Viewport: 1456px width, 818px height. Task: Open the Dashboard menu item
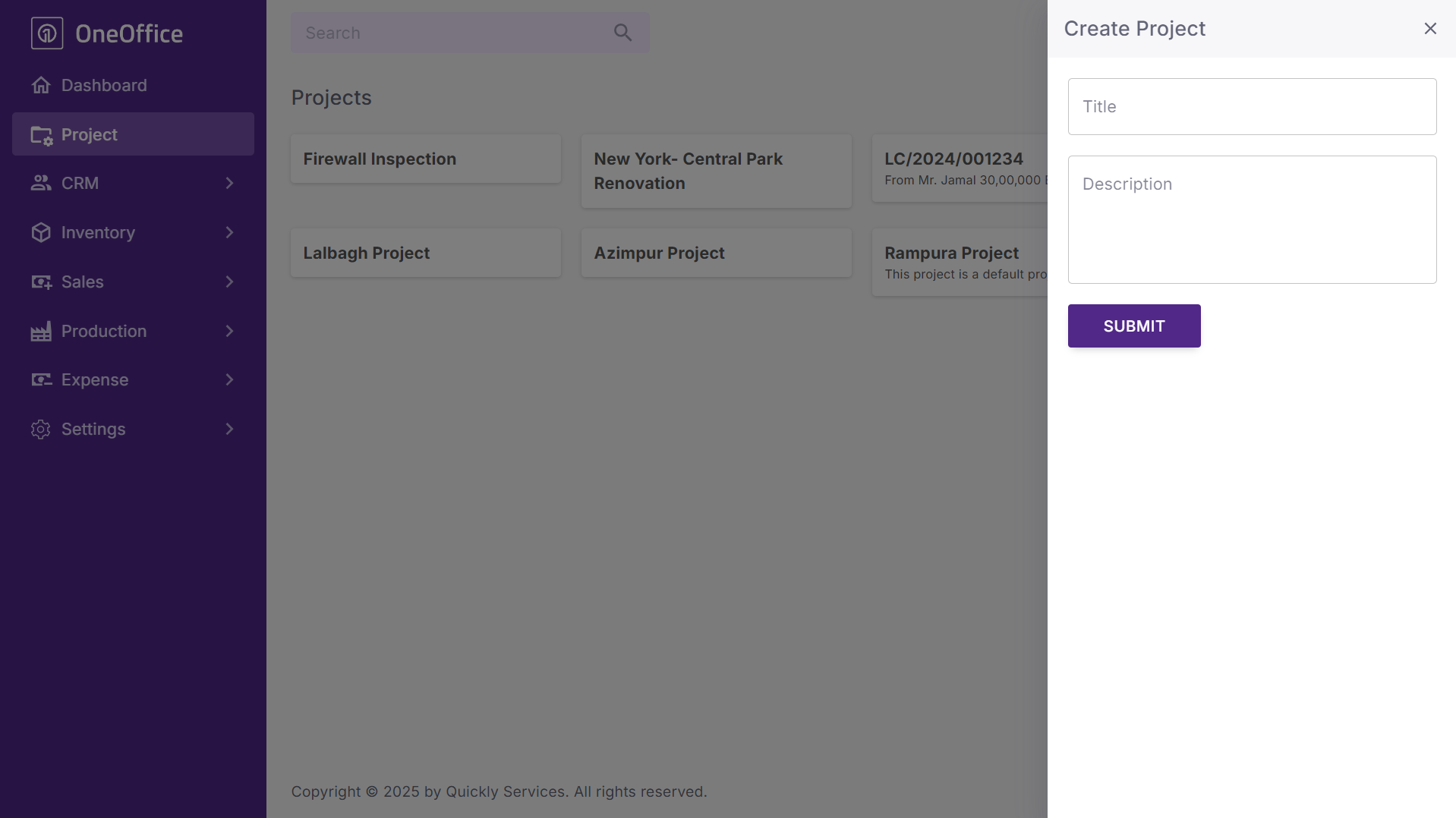pos(104,85)
